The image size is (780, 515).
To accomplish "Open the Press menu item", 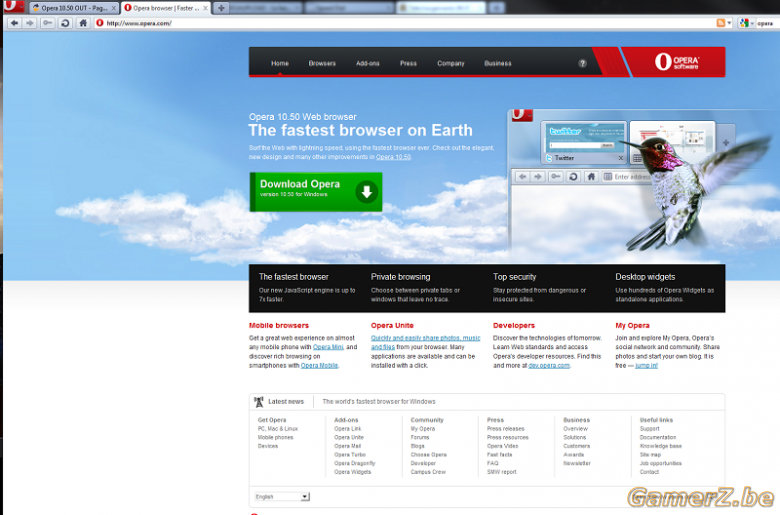I will pyautogui.click(x=408, y=63).
